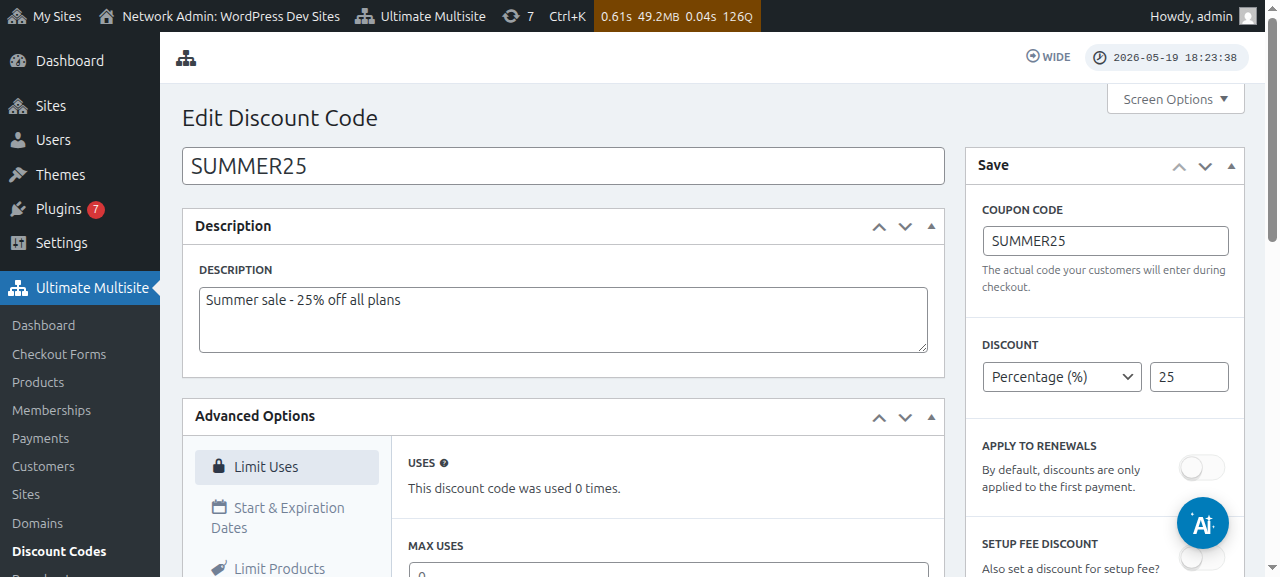Open Sites item under Ultimate Multisite submenu

click(26, 494)
